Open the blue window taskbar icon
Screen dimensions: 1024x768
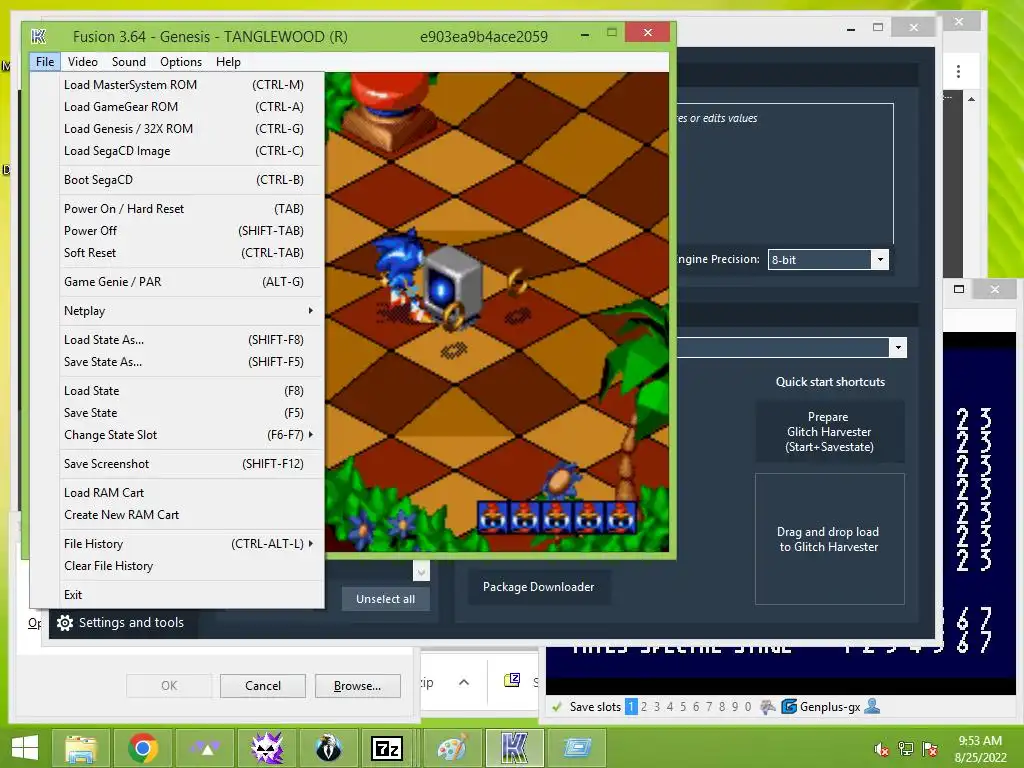click(x=577, y=748)
